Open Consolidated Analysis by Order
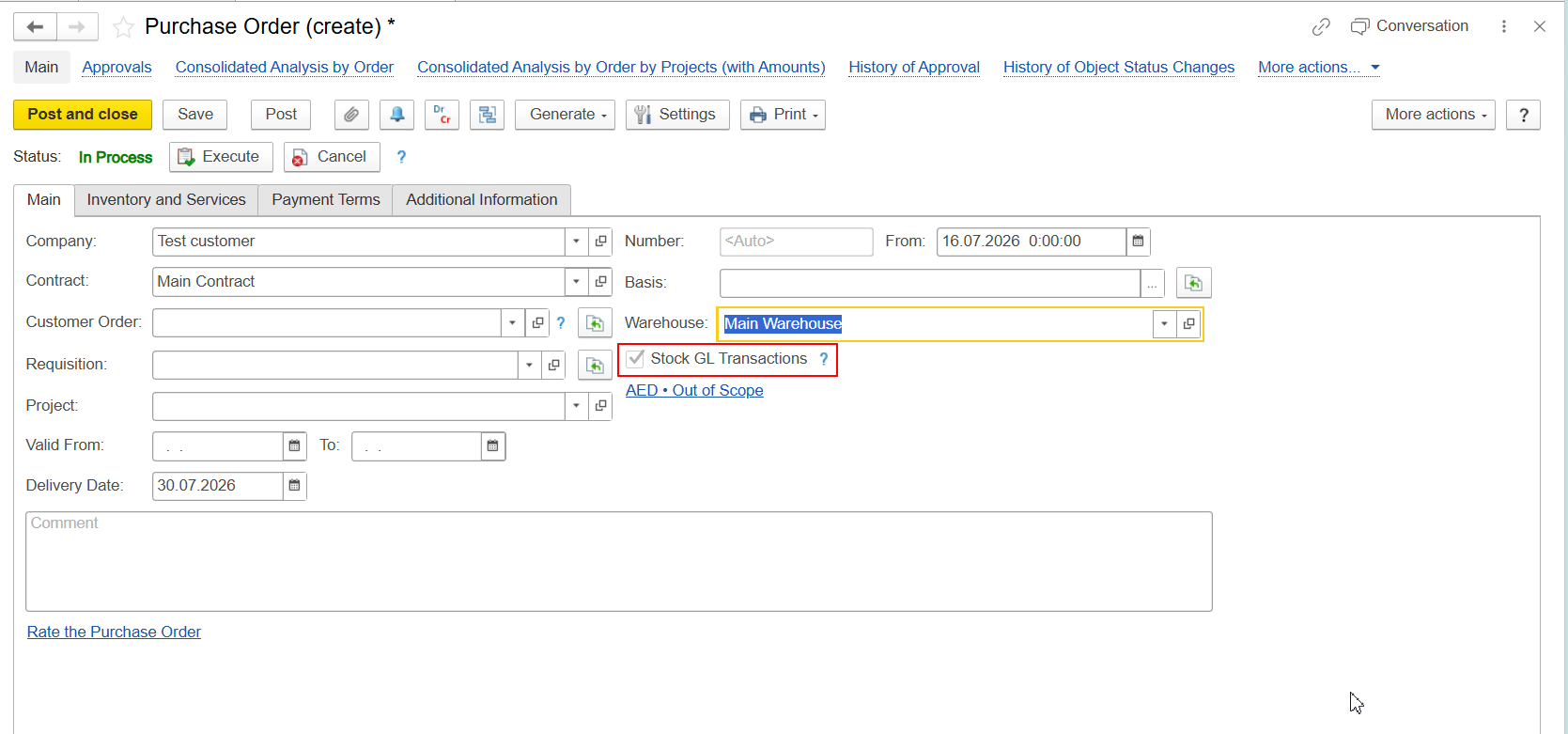The image size is (1568, 734). (x=285, y=68)
